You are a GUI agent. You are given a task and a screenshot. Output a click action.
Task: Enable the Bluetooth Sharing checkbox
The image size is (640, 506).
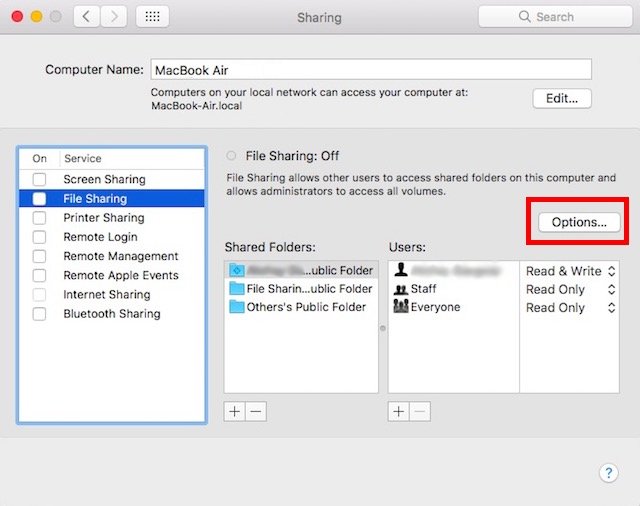click(39, 314)
